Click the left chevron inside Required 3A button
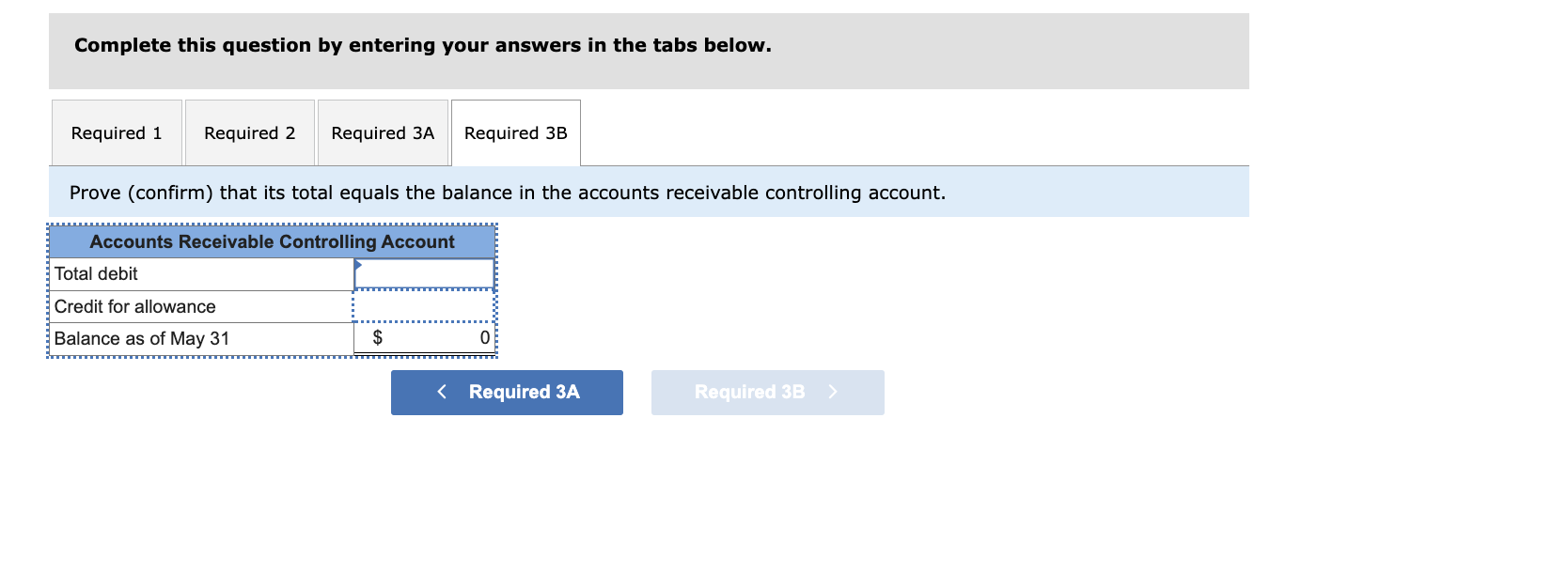This screenshot has width=1568, height=573. 442,392
